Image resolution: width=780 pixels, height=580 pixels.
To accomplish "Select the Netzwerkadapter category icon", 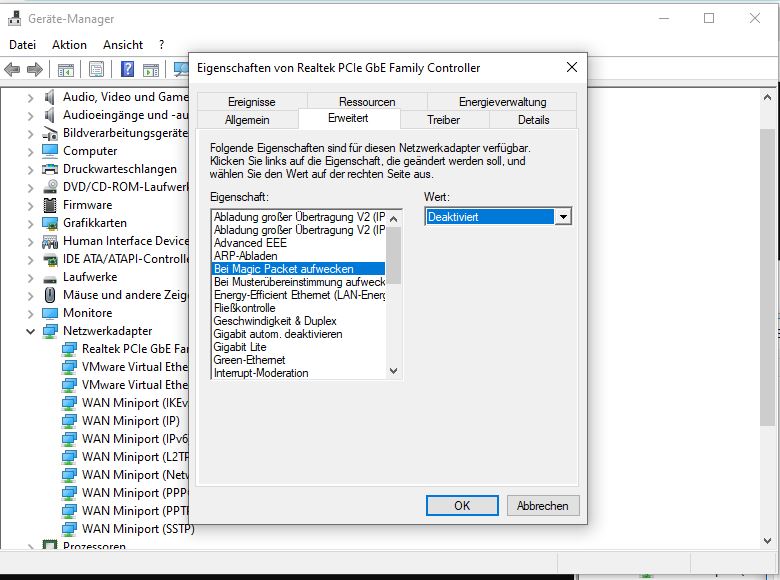I will (x=50, y=331).
